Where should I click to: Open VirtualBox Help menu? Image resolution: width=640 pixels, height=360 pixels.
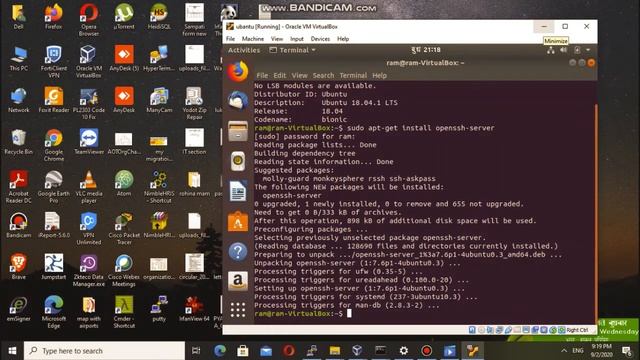click(343, 39)
